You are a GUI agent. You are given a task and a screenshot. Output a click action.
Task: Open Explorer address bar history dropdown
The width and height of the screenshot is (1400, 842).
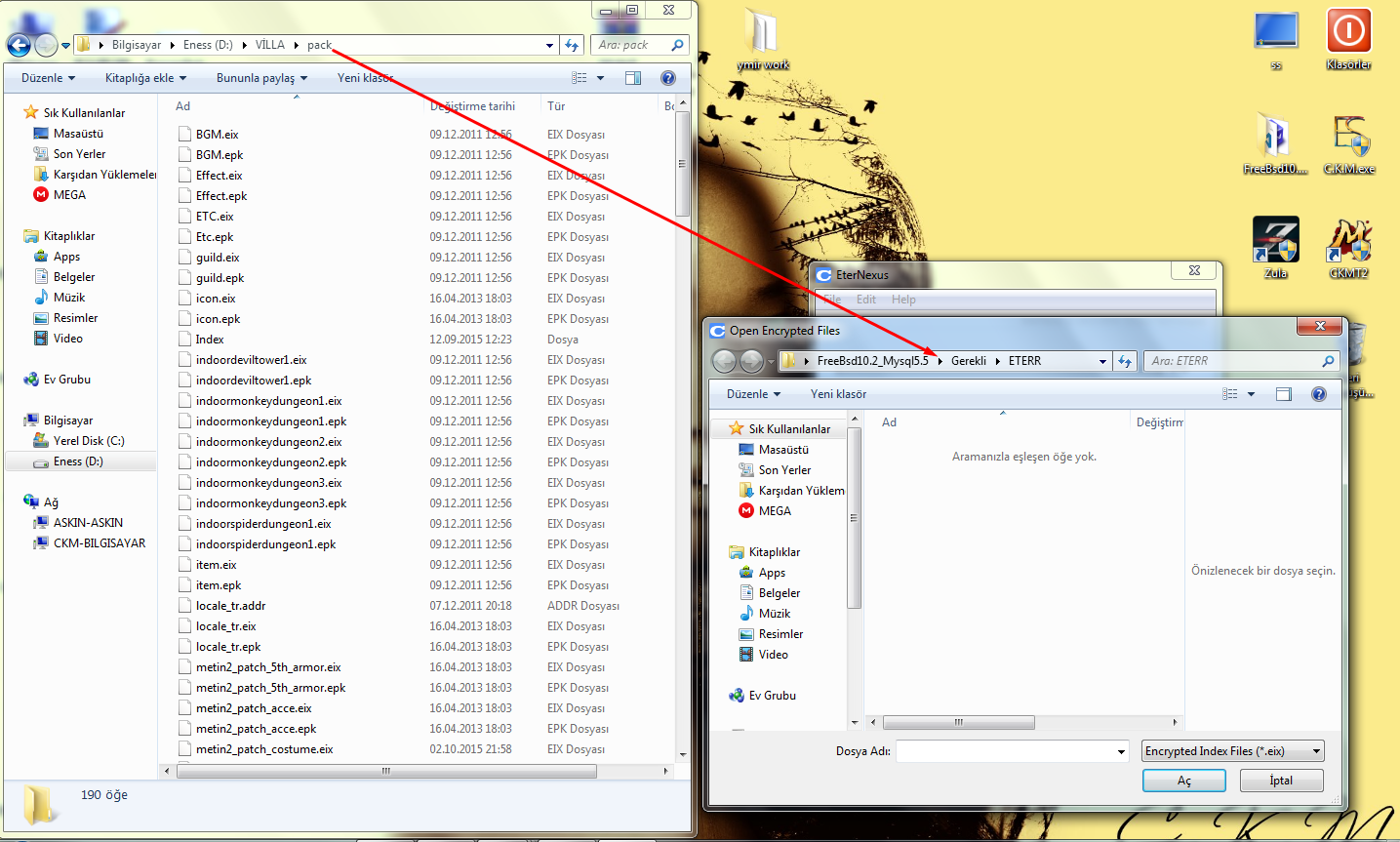[549, 45]
